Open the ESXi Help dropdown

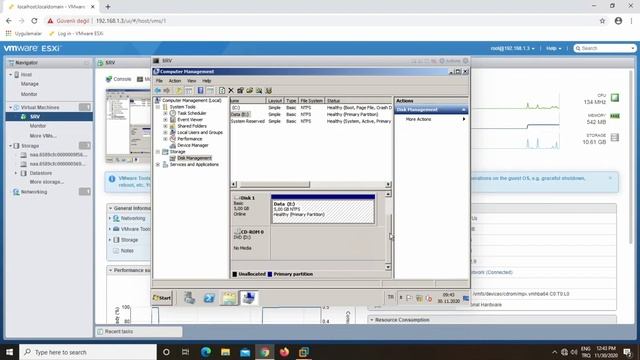click(553, 48)
